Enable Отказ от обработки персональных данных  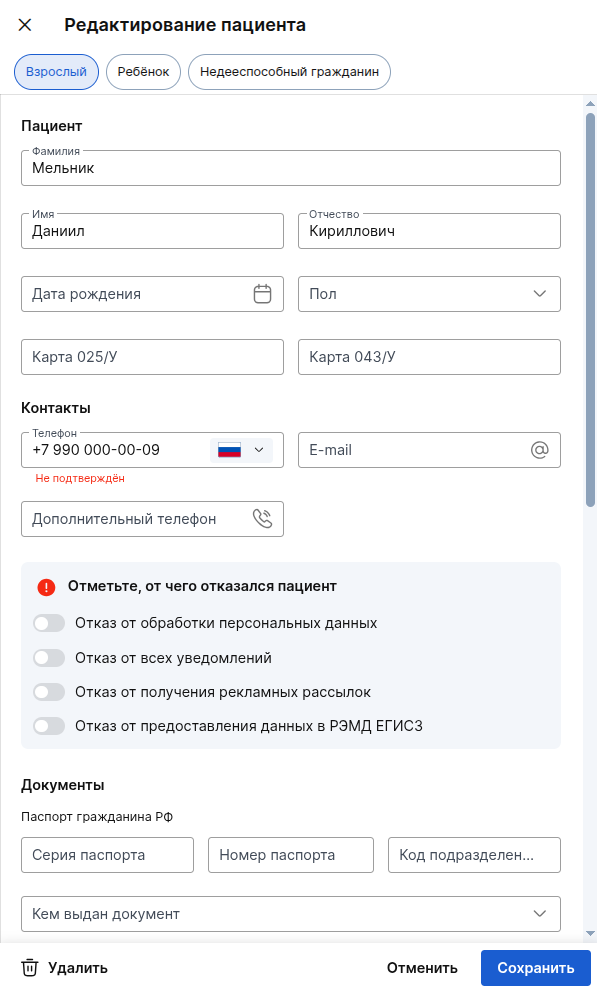click(x=49, y=623)
